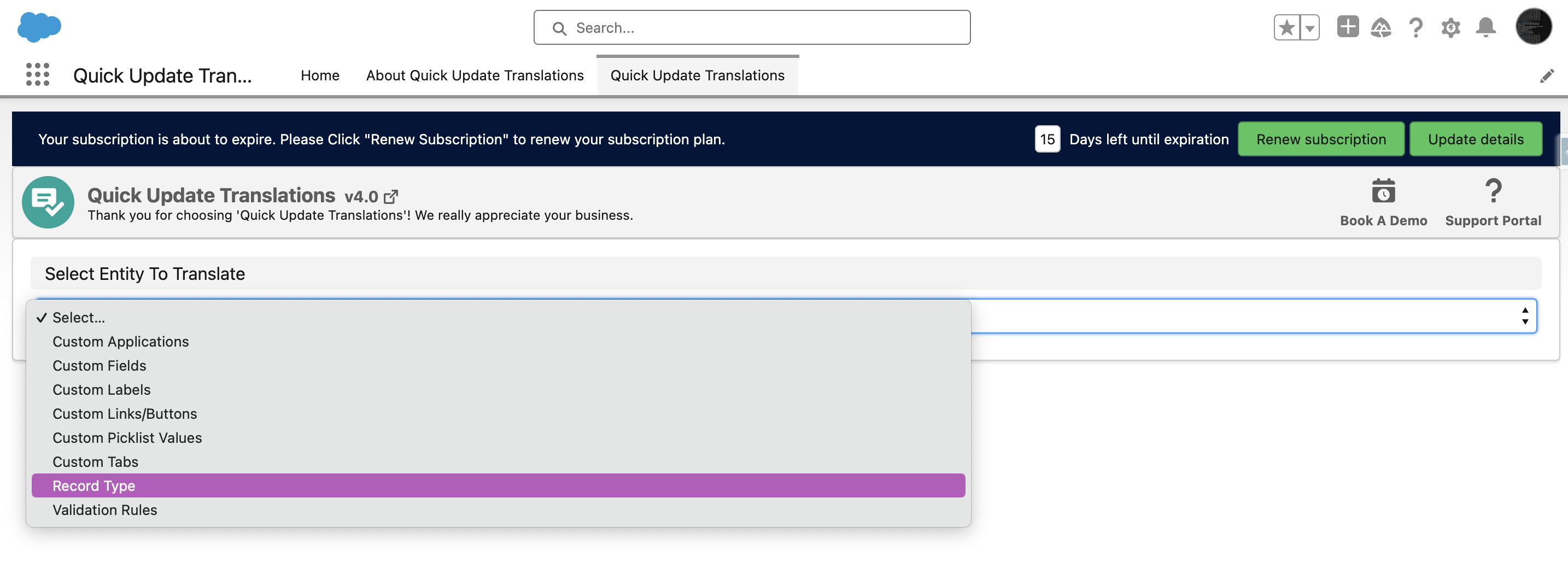Choose Validation Rules option
Screen dimensions: 1568x562
[x=498, y=510]
